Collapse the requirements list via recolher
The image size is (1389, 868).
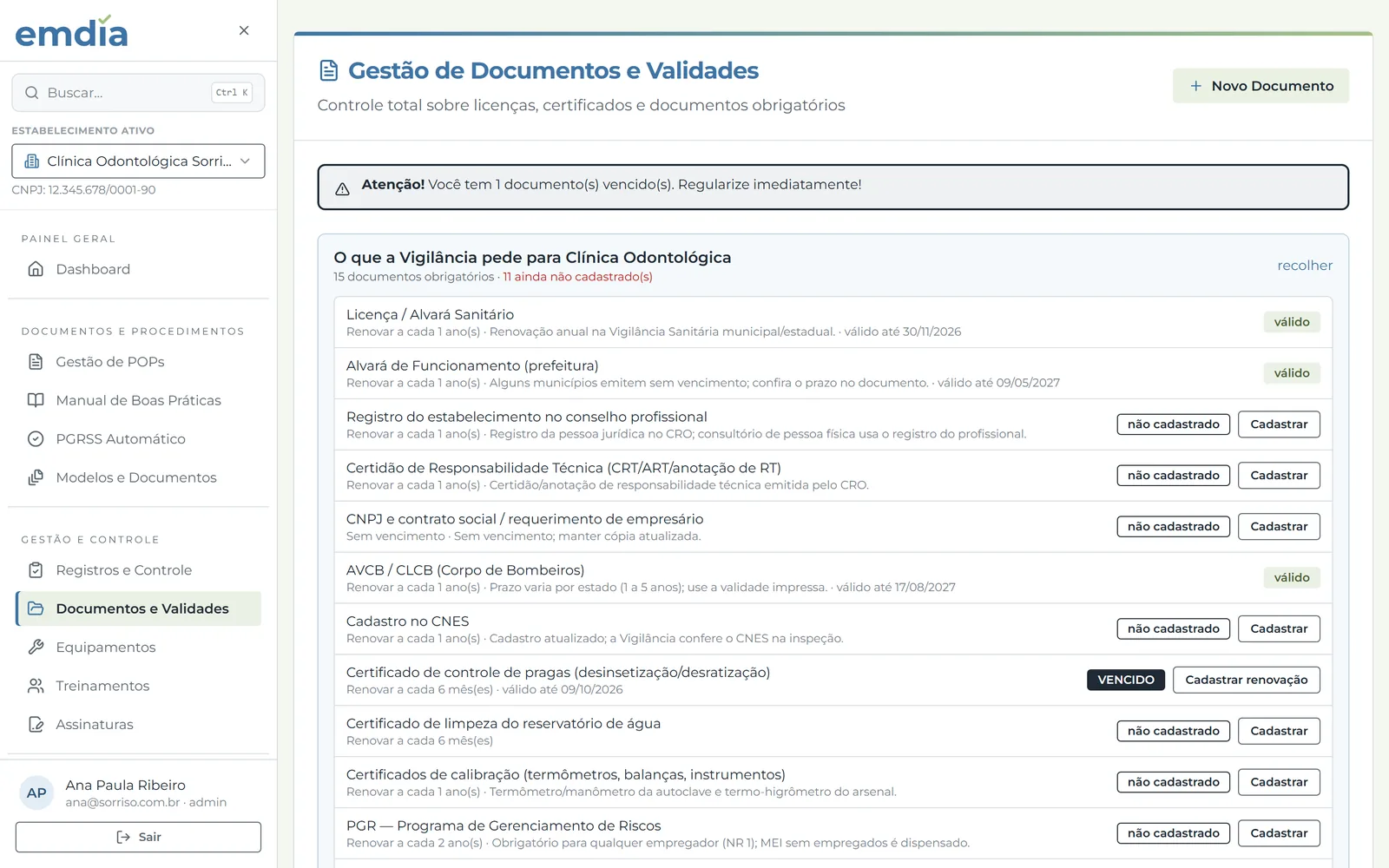1305,266
